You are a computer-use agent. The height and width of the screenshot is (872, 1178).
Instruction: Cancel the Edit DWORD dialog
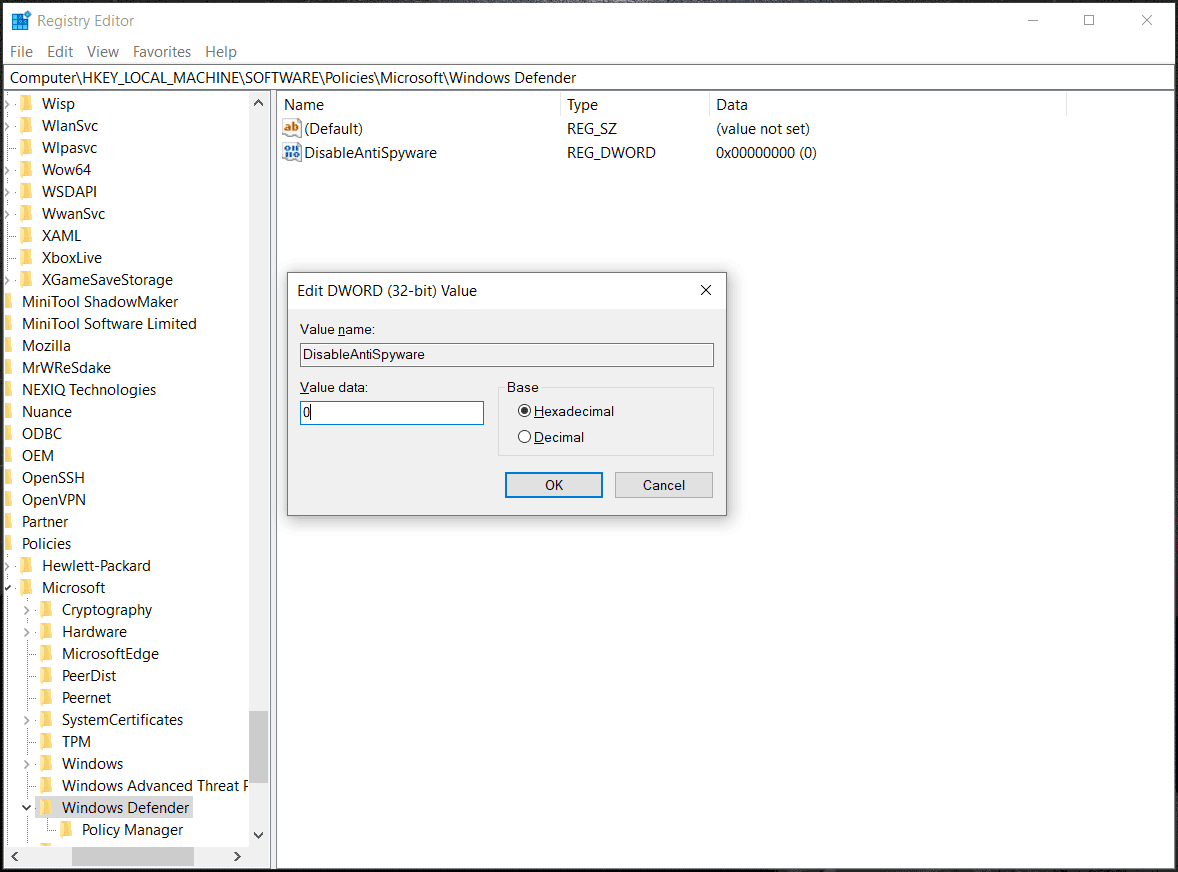pyautogui.click(x=663, y=485)
